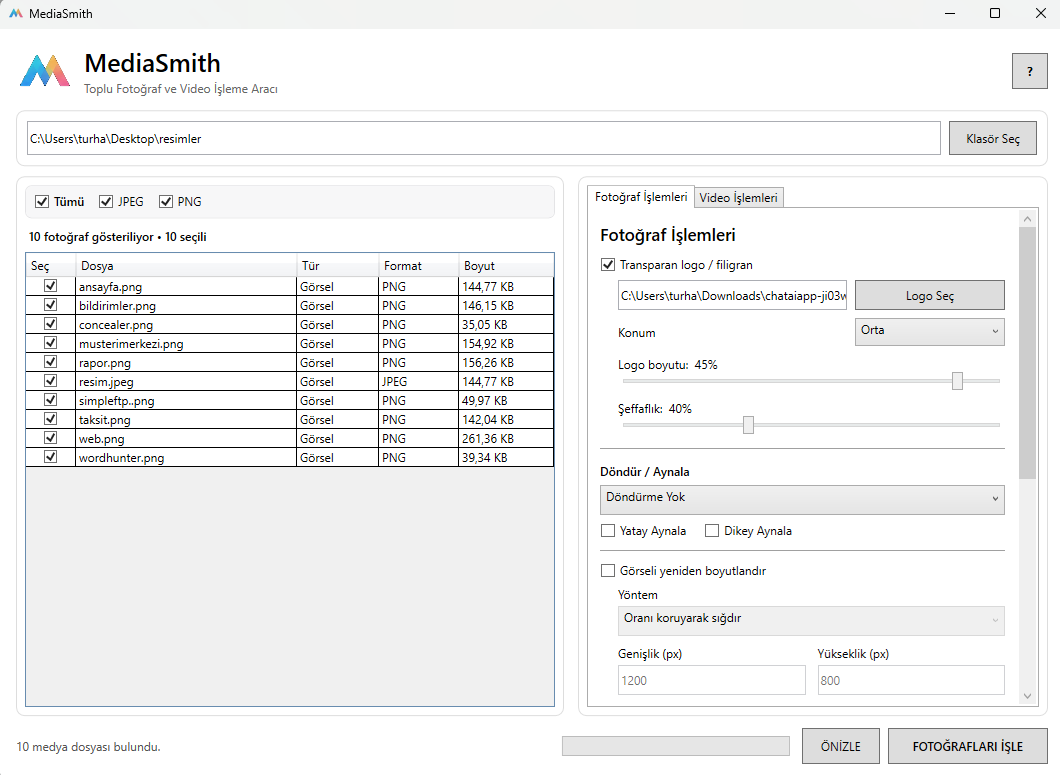Open help with the question mark button
The image size is (1060, 775).
1029,71
